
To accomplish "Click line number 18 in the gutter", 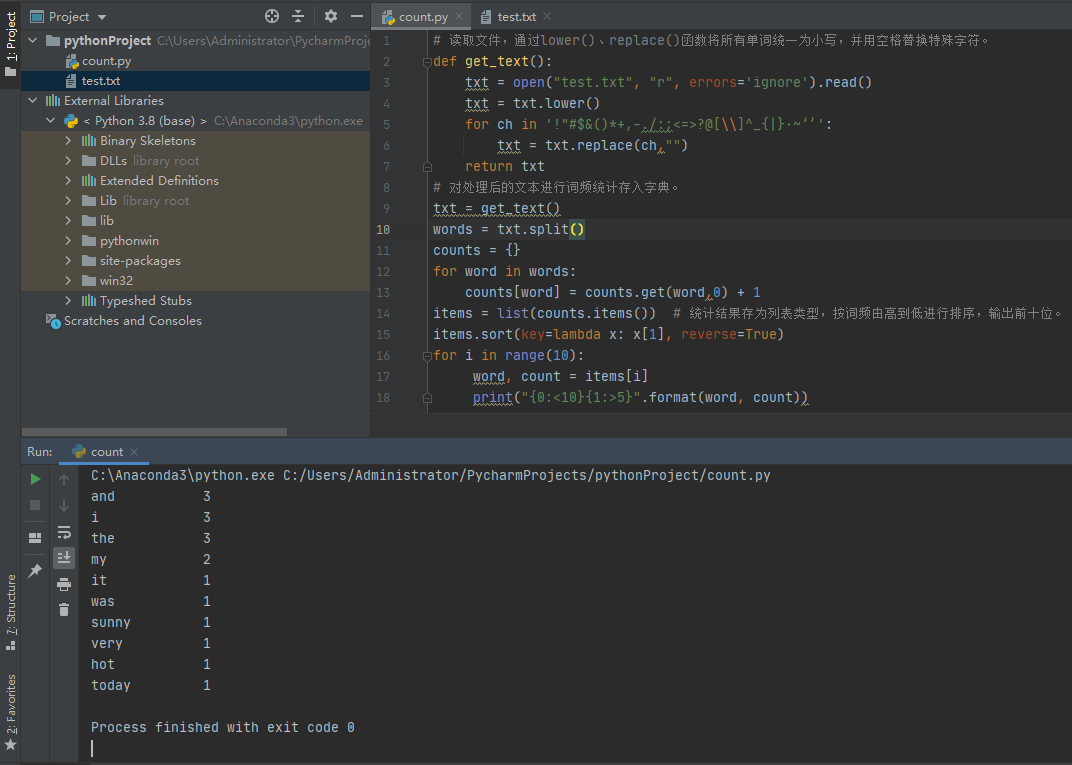I will click(383, 398).
